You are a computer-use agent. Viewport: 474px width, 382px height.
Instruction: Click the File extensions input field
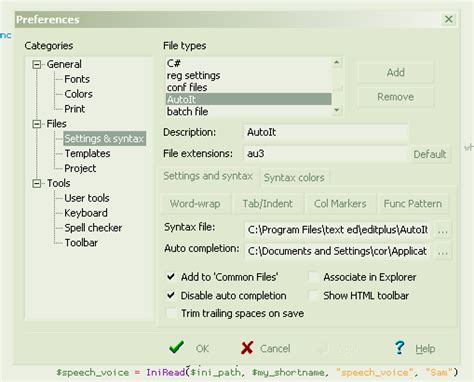(326, 154)
